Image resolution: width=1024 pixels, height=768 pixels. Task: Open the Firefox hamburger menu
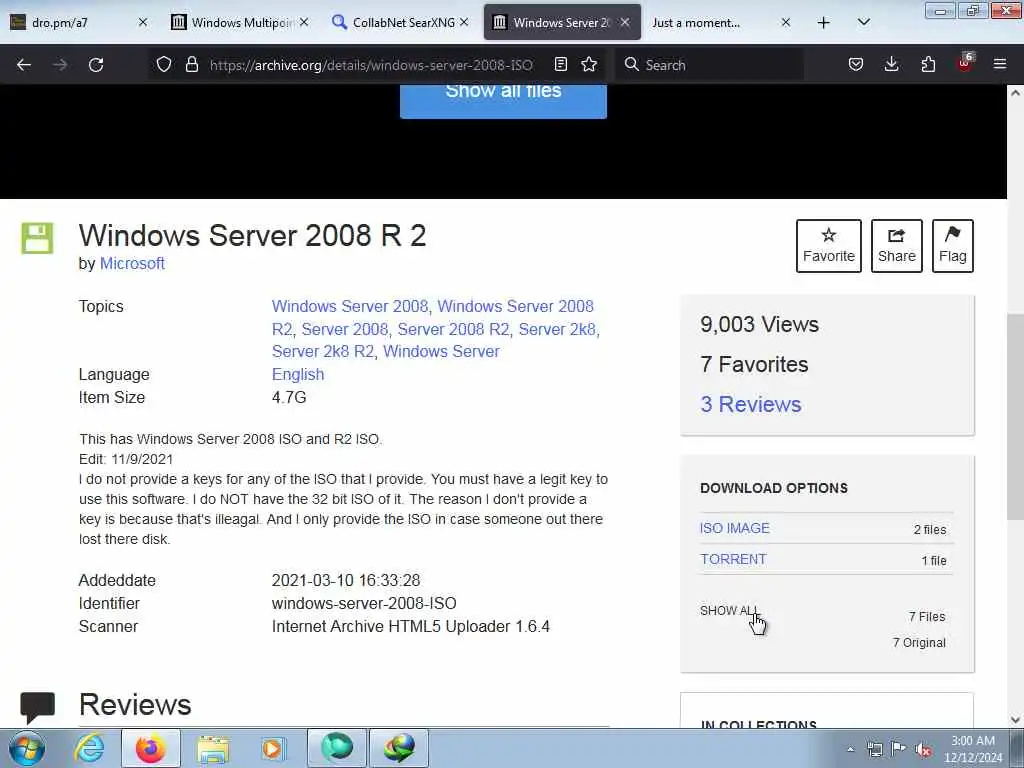[x=1000, y=65]
